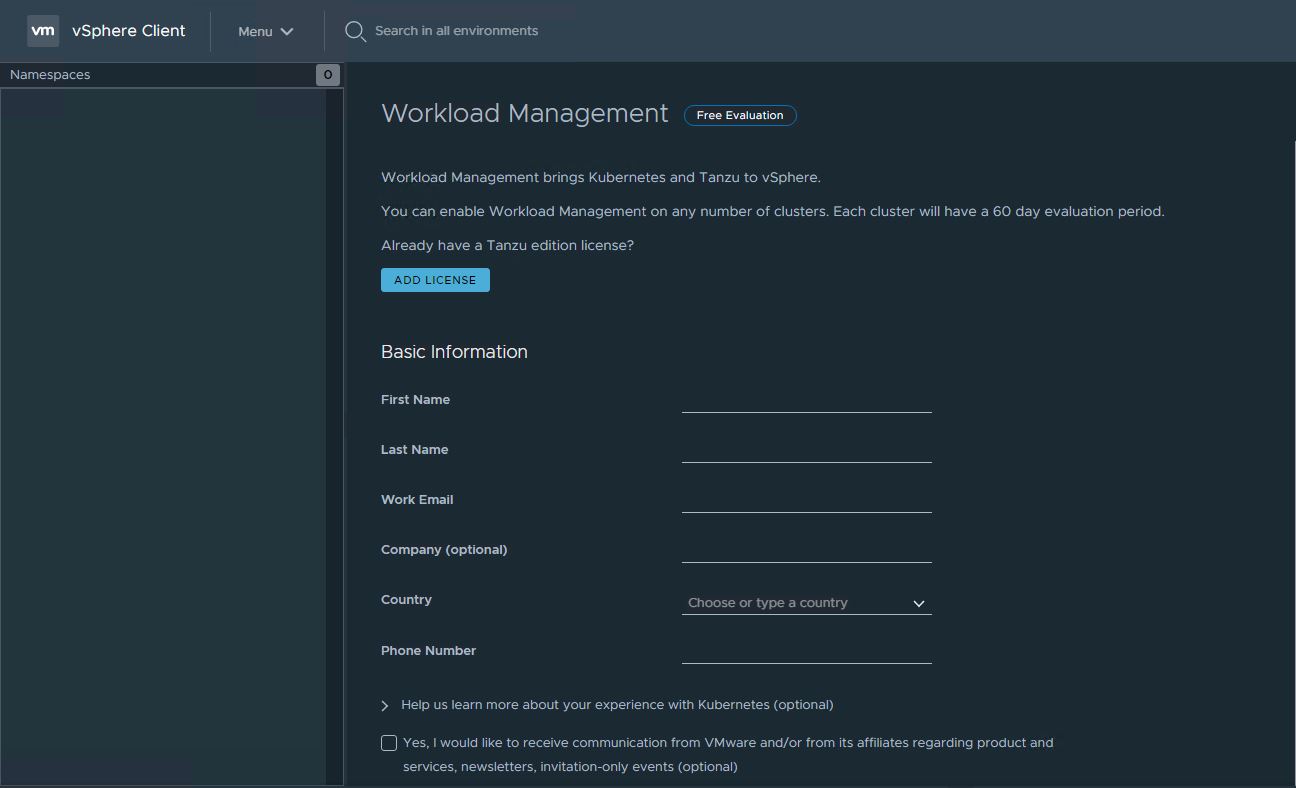Focus the Search in all environments box
Viewport: 1296px width, 788px height.
[x=456, y=31]
